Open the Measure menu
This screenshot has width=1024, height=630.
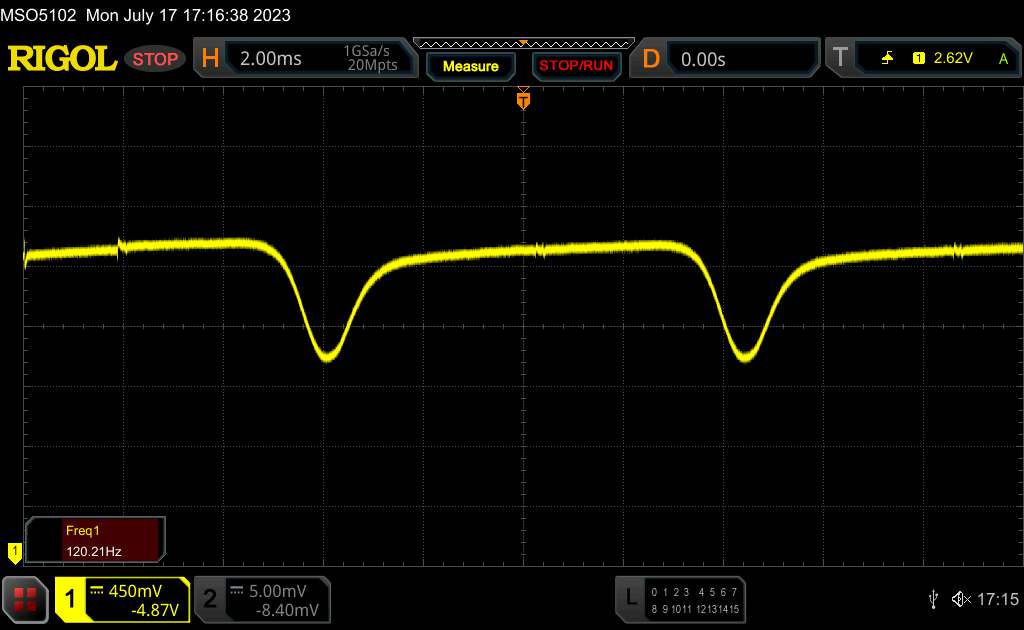470,66
